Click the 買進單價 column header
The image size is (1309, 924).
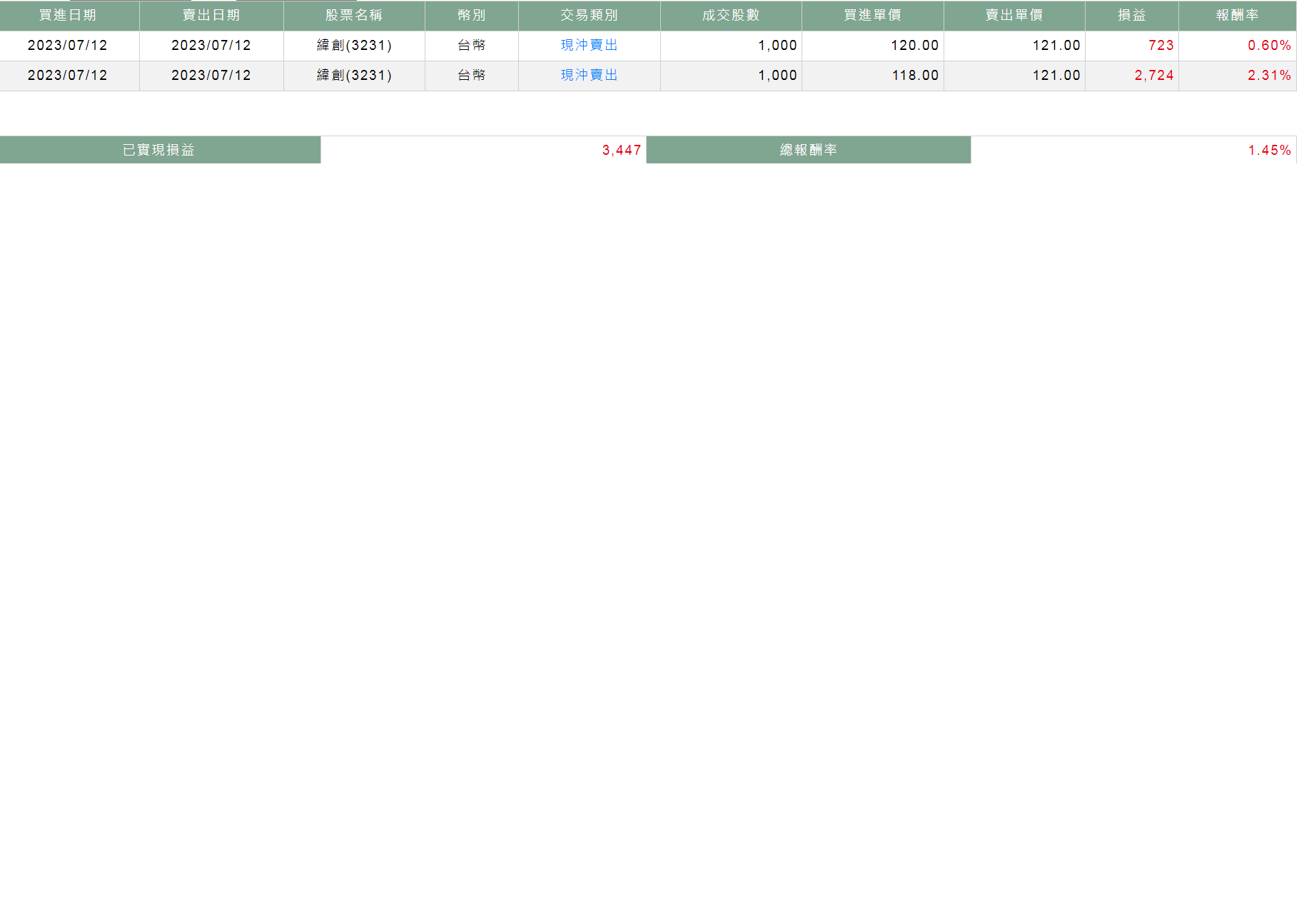(873, 16)
